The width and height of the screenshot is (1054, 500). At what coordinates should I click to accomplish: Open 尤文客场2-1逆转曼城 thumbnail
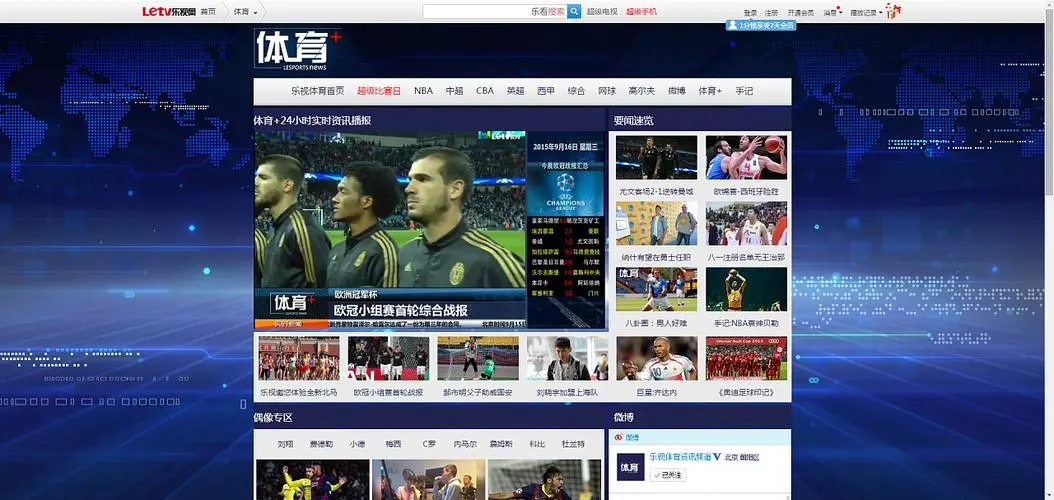(x=656, y=157)
